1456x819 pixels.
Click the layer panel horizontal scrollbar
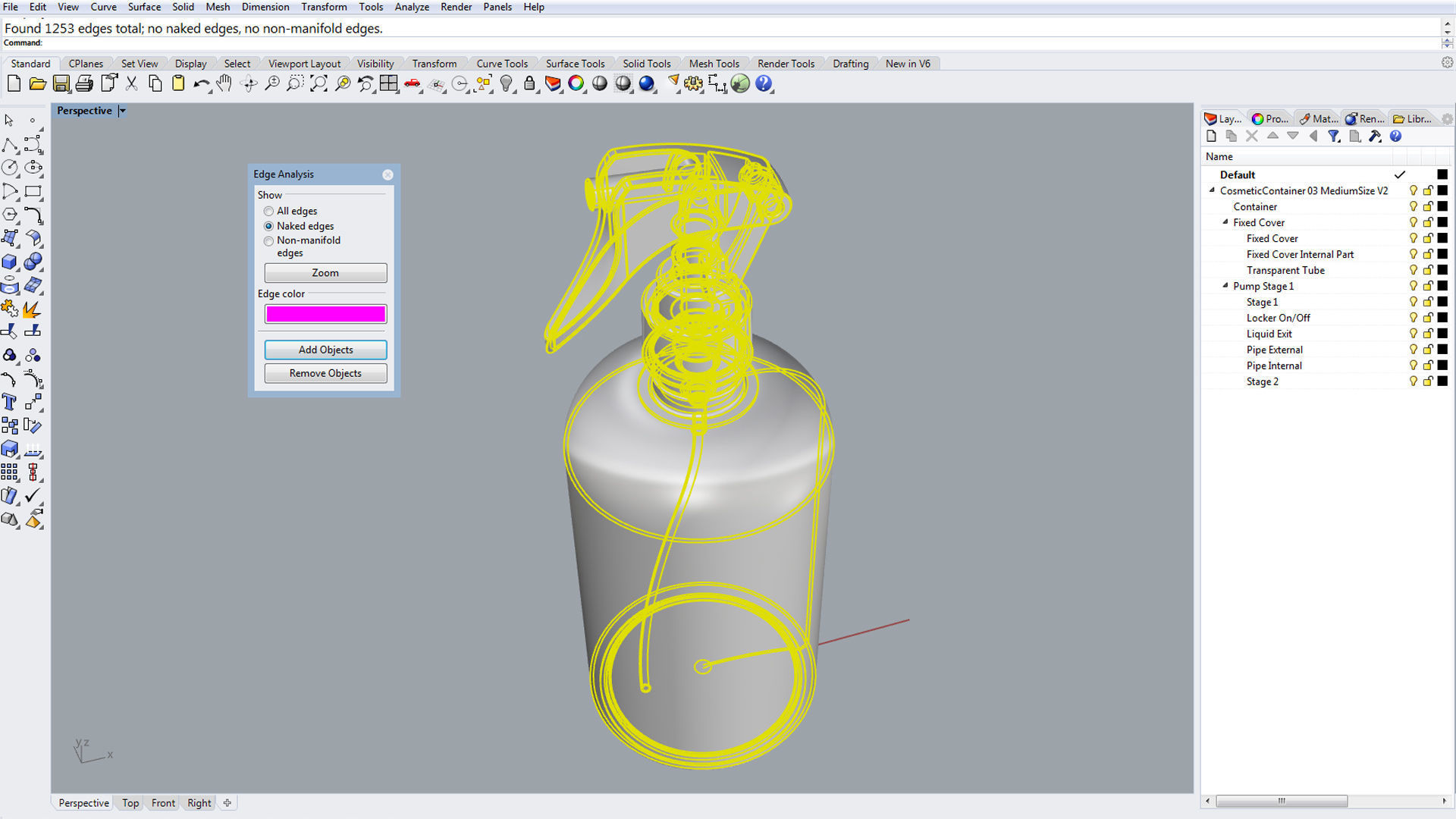1282,801
